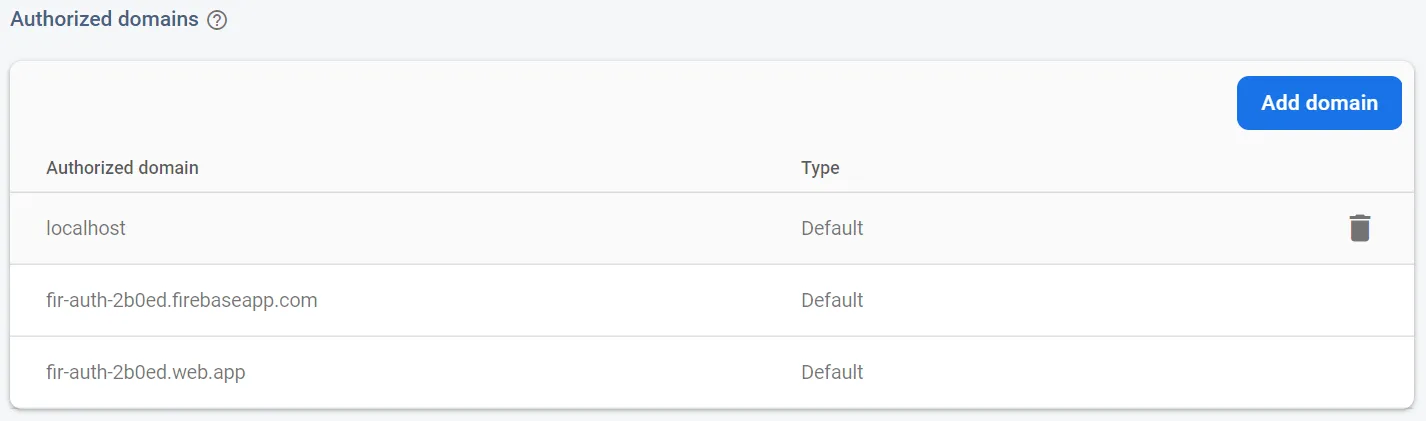Open the Authorized domains help tooltip icon
The image size is (1426, 421).
click(x=217, y=20)
